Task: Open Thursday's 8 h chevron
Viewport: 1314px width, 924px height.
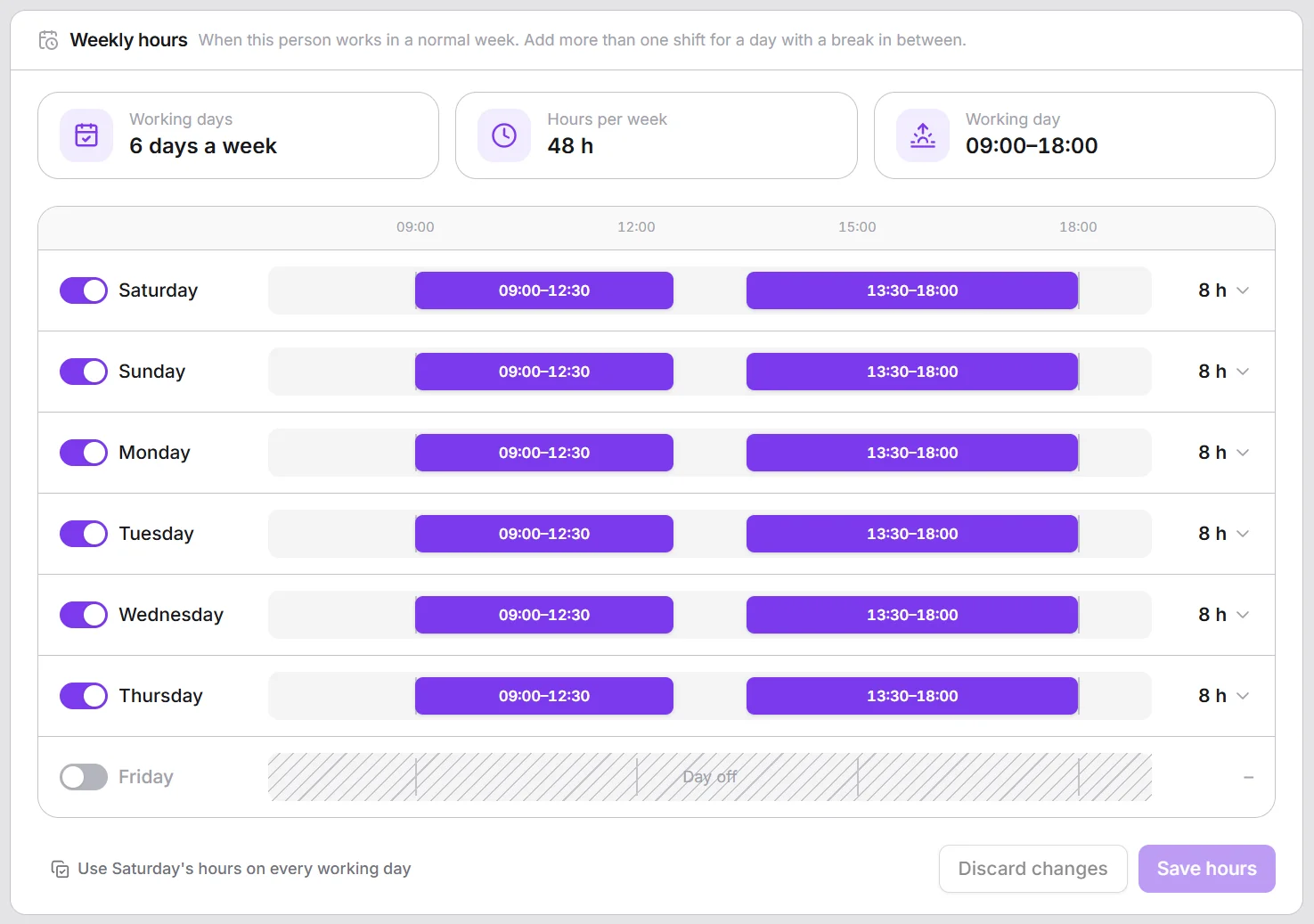Action: [x=1243, y=696]
